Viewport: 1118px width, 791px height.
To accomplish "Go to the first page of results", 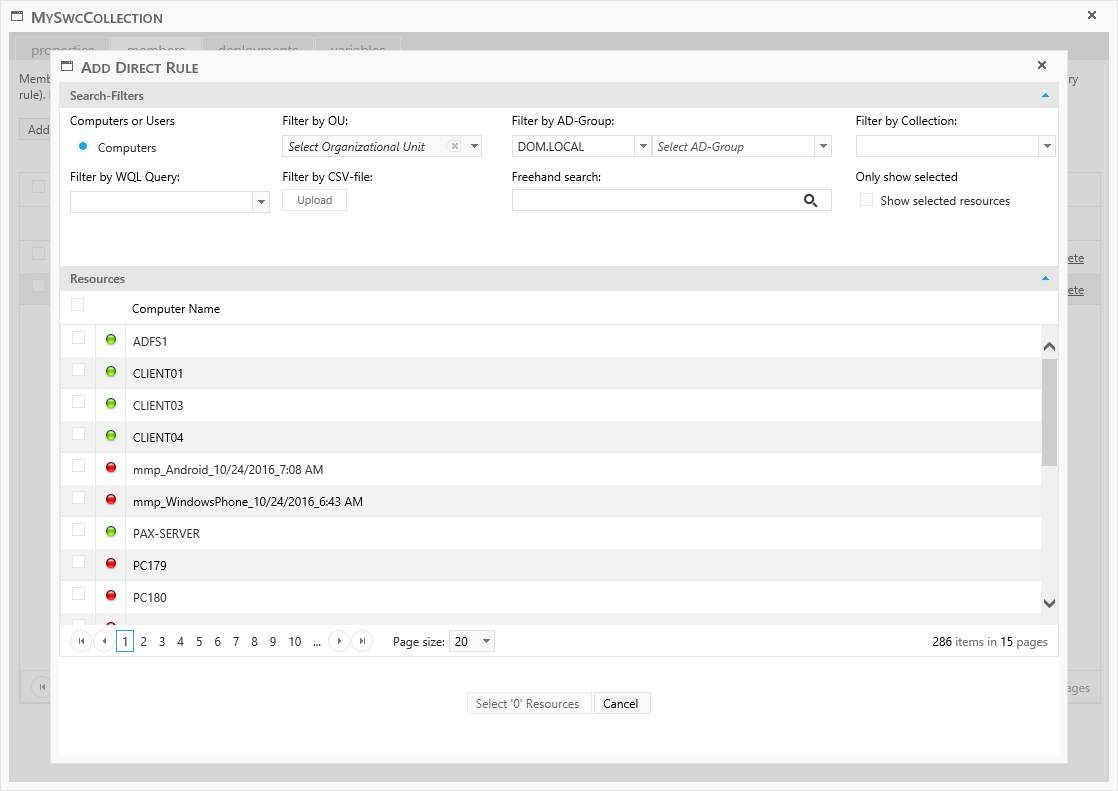I will [79, 642].
